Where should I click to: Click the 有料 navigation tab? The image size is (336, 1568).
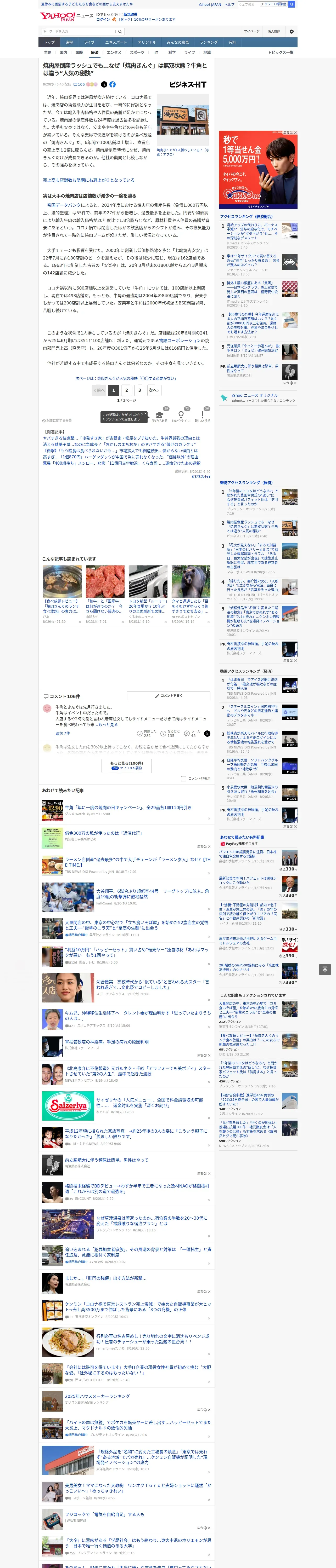(232, 43)
